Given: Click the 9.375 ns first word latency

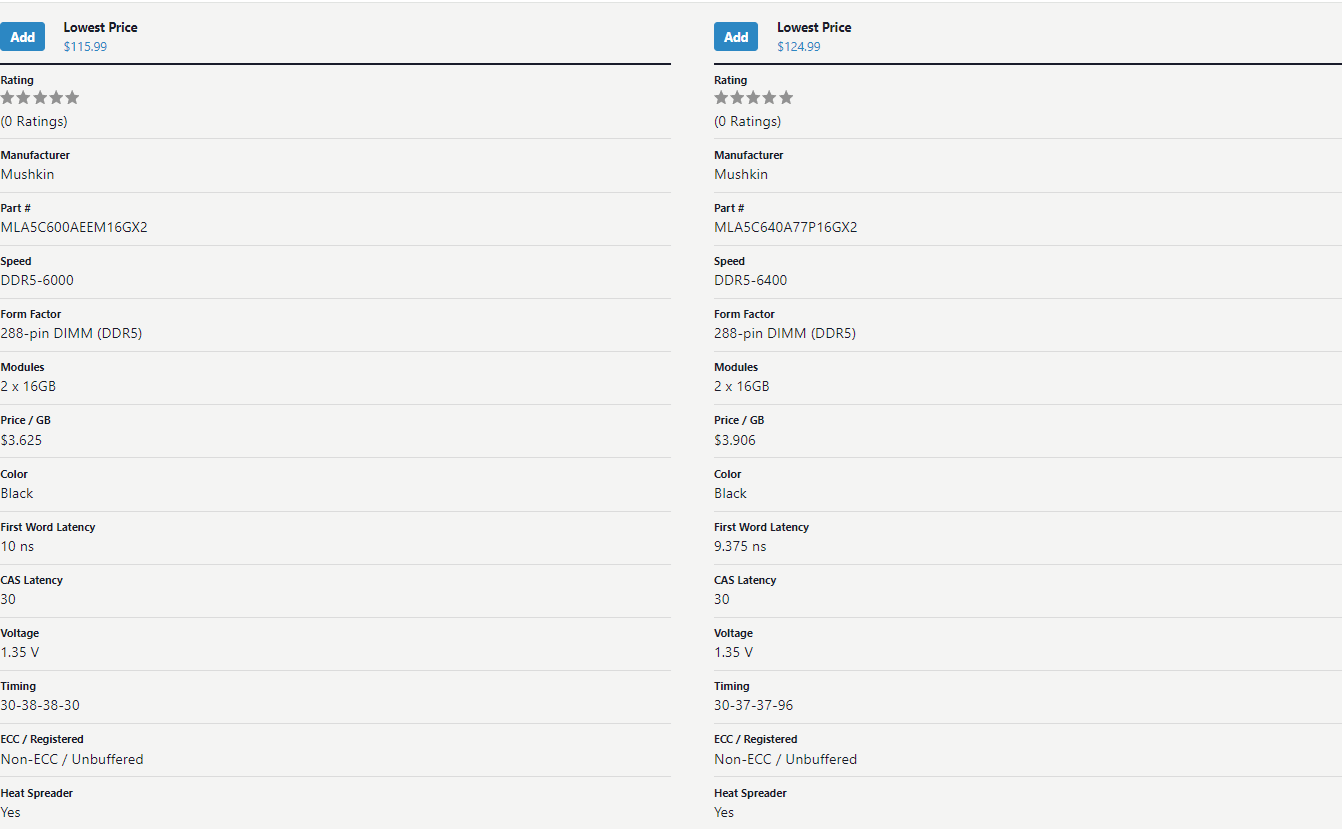Looking at the screenshot, I should click(740, 546).
